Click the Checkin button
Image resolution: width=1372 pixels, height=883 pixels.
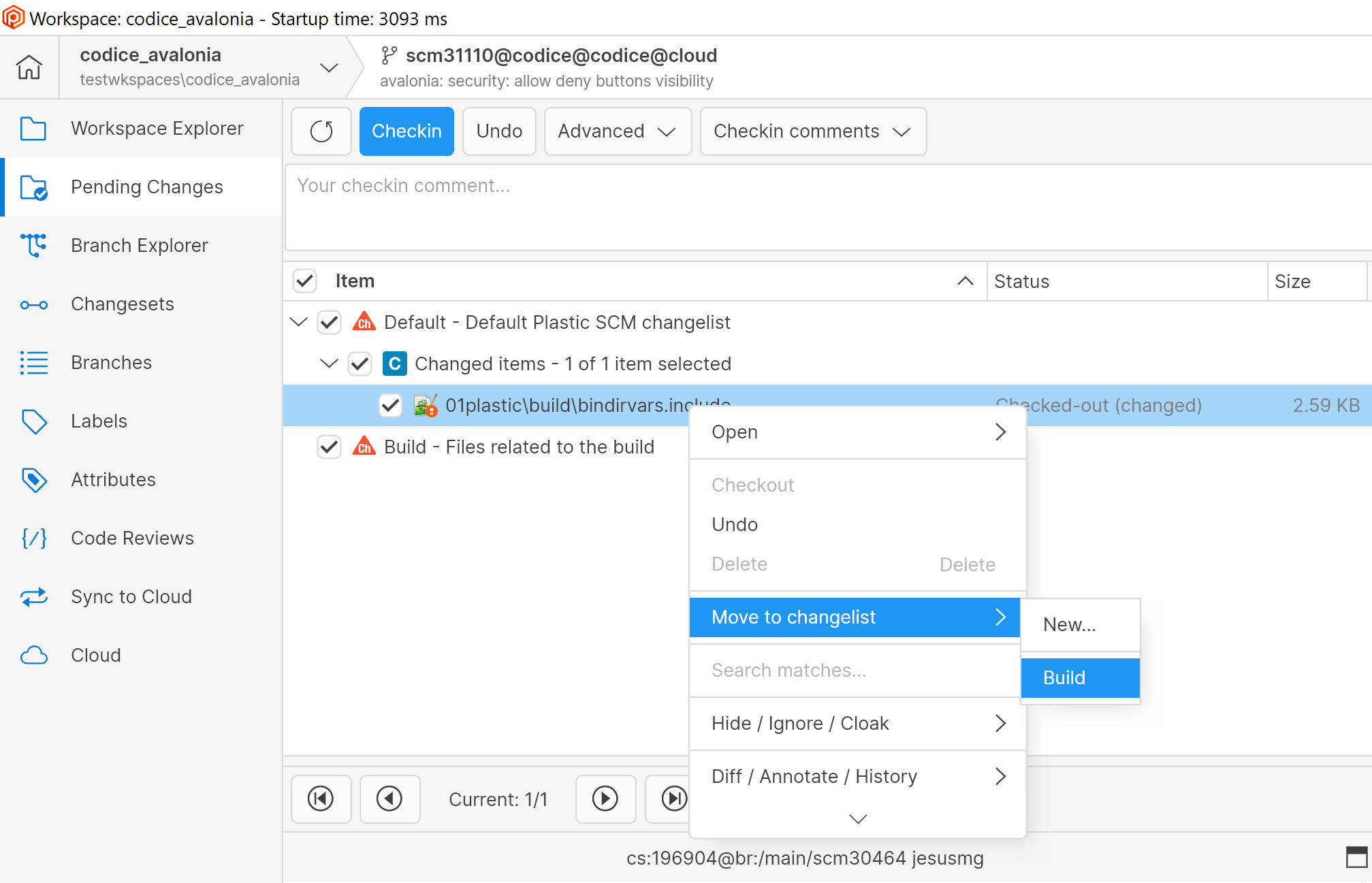pos(406,131)
